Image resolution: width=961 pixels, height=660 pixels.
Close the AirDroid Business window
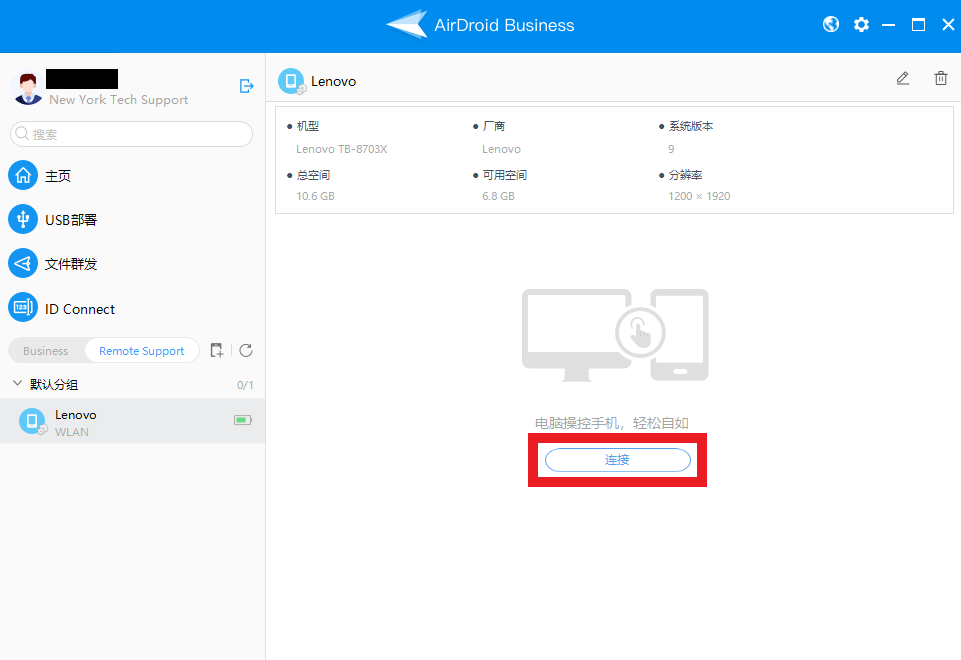coord(948,25)
